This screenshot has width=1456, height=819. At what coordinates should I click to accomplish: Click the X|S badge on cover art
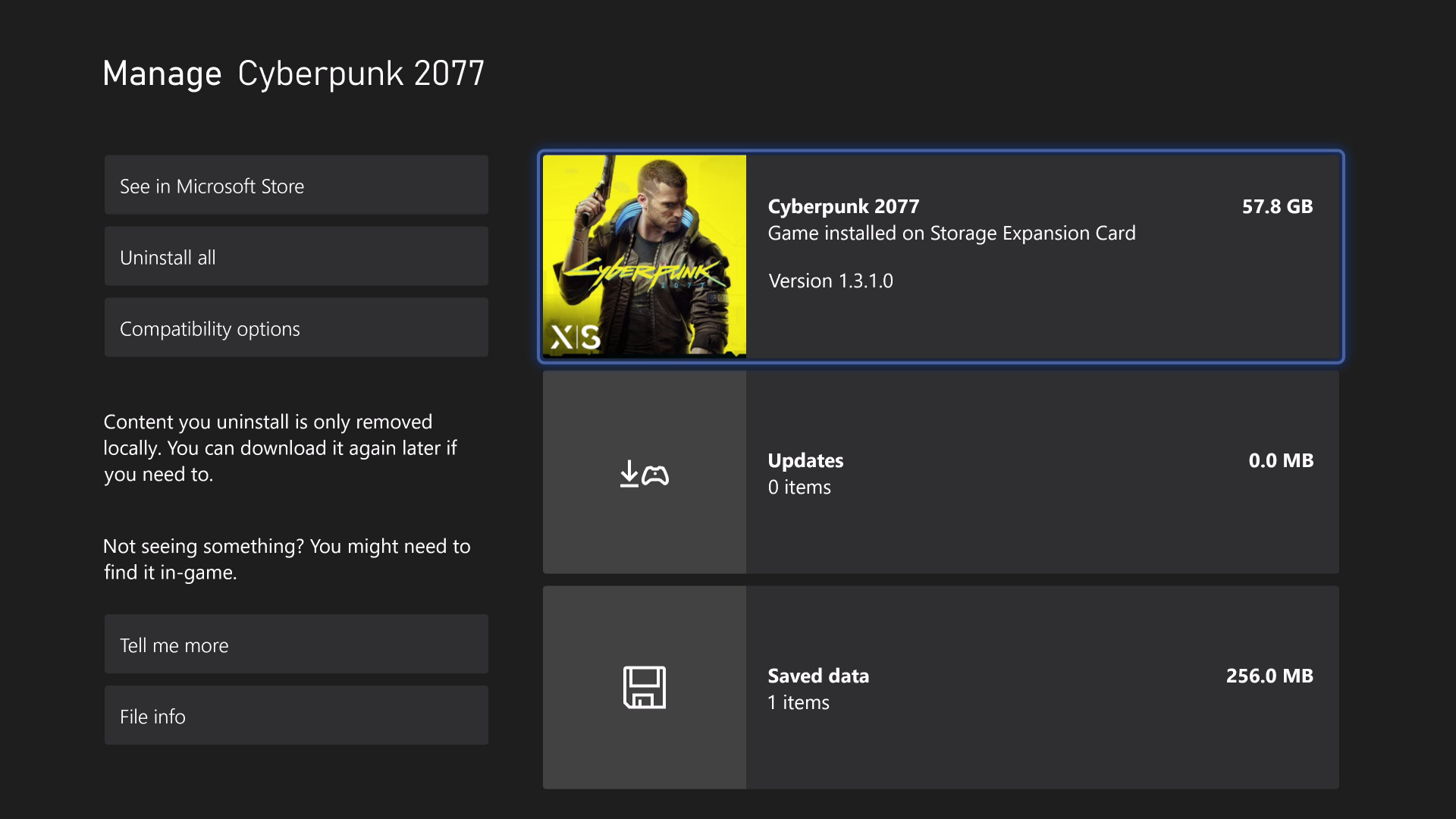point(575,337)
